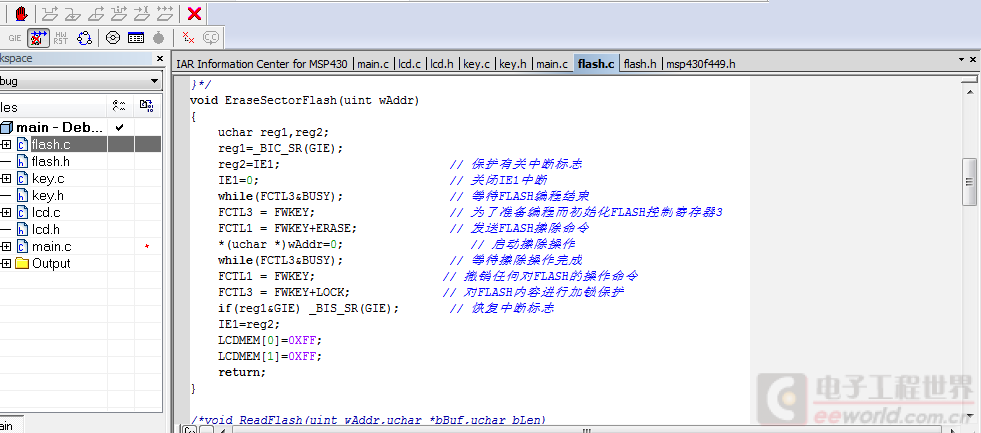Expand the main.c tree node
The image size is (981, 433).
tap(6, 247)
